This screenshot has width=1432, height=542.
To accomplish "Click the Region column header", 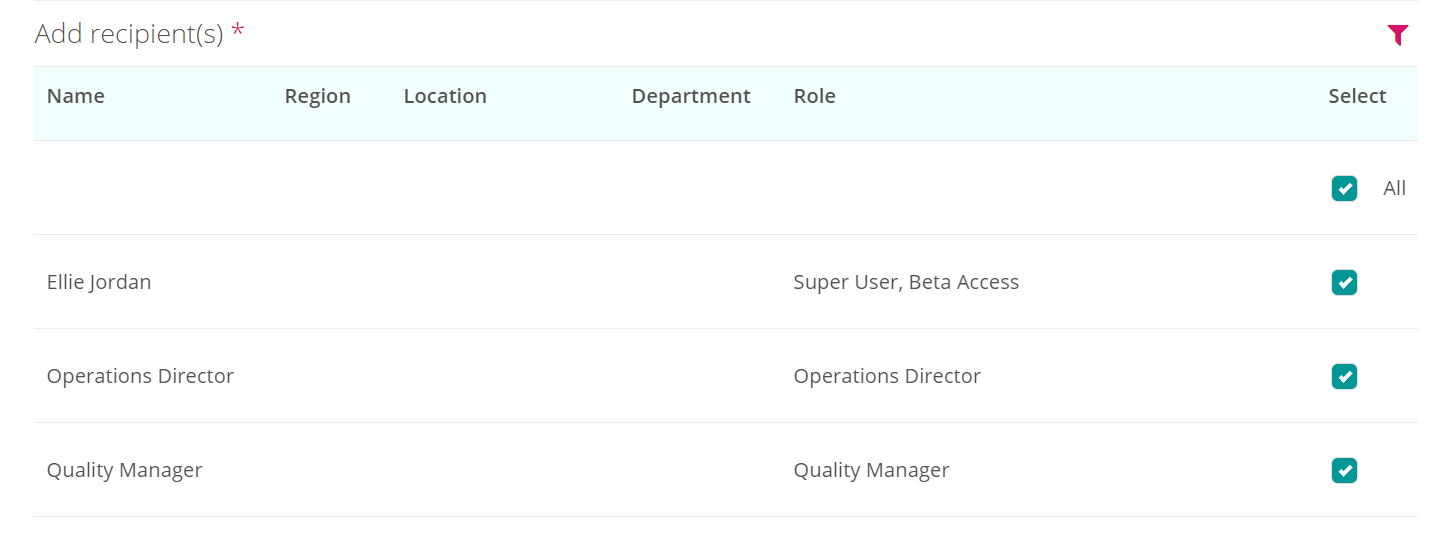I will 318,96.
